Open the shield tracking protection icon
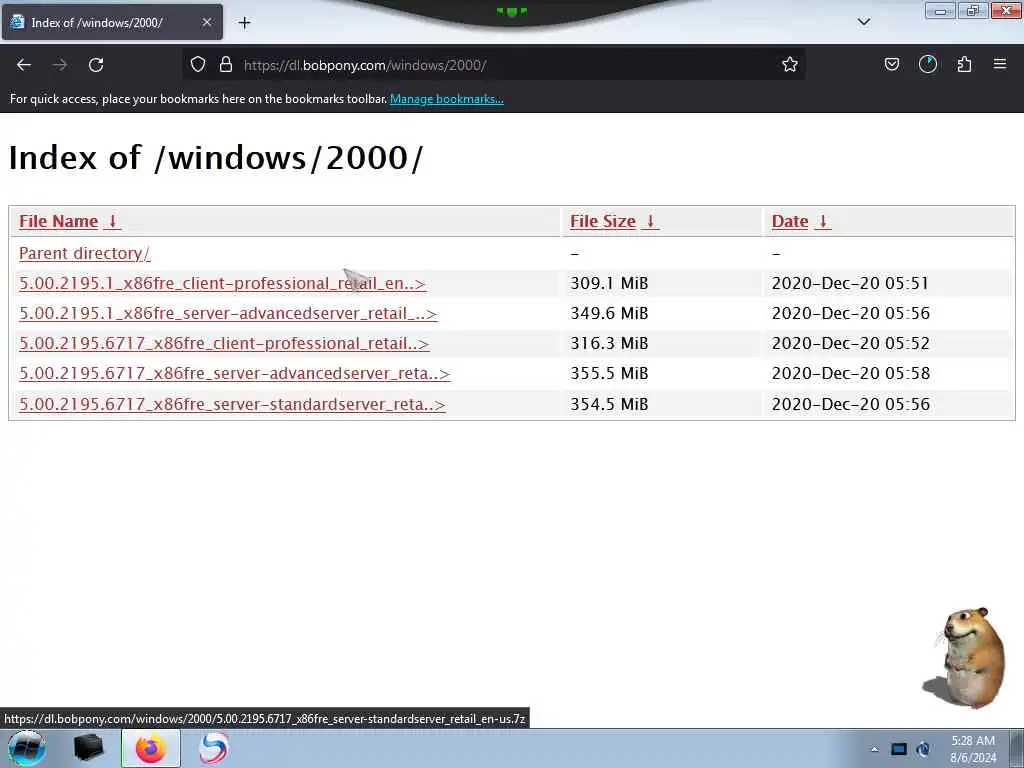Screen dimensions: 1024x768 click(198, 65)
